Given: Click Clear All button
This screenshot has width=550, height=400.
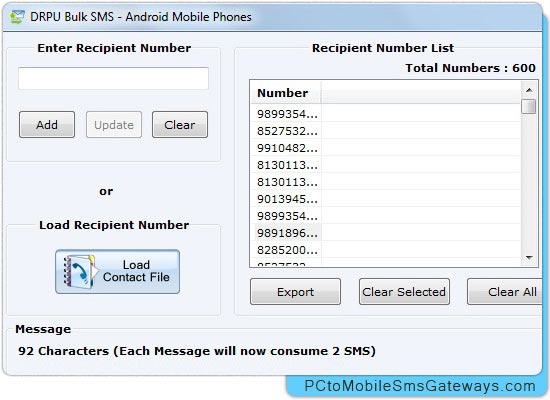Looking at the screenshot, I should [x=505, y=292].
